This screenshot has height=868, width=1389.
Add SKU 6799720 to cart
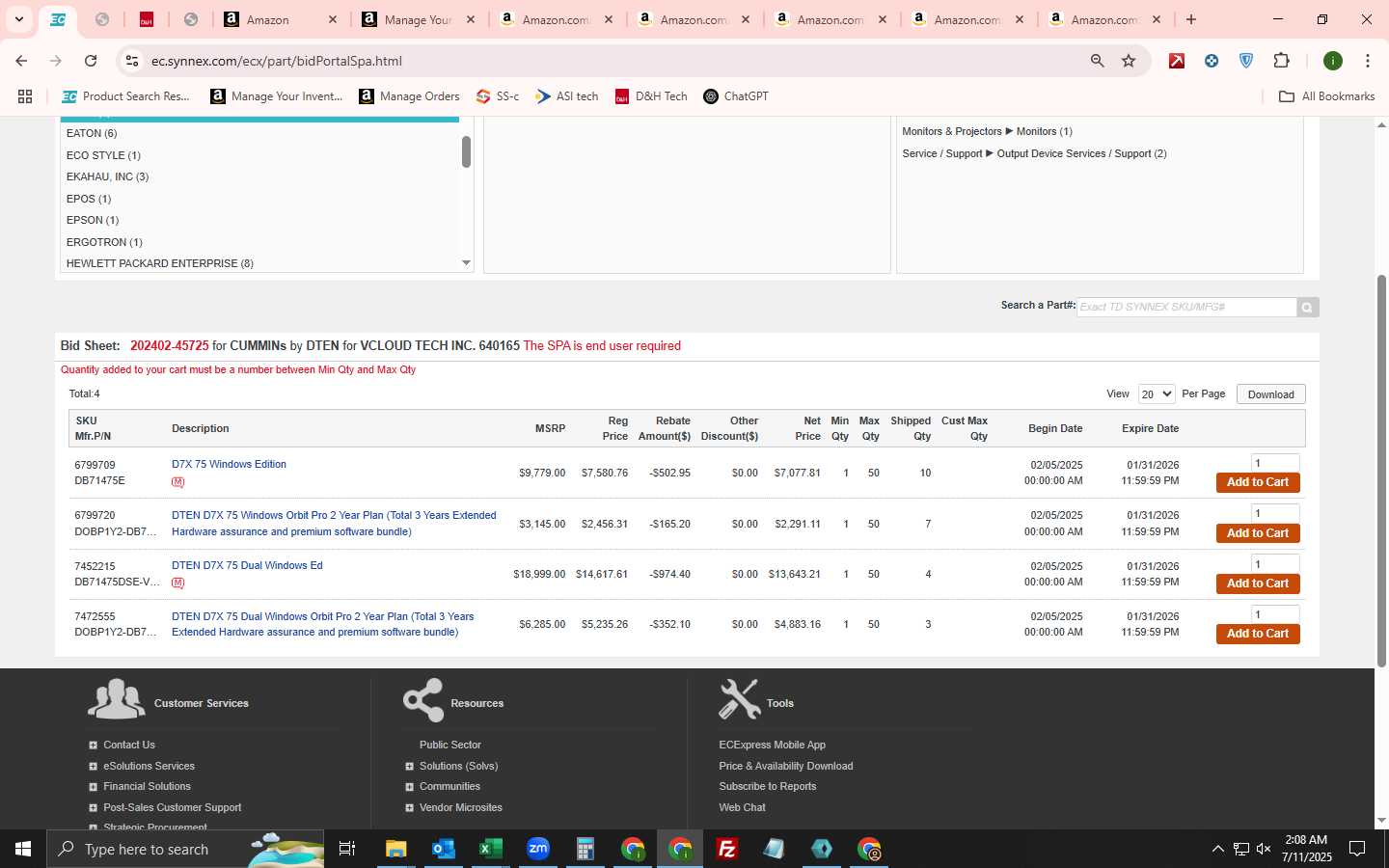pyautogui.click(x=1258, y=533)
